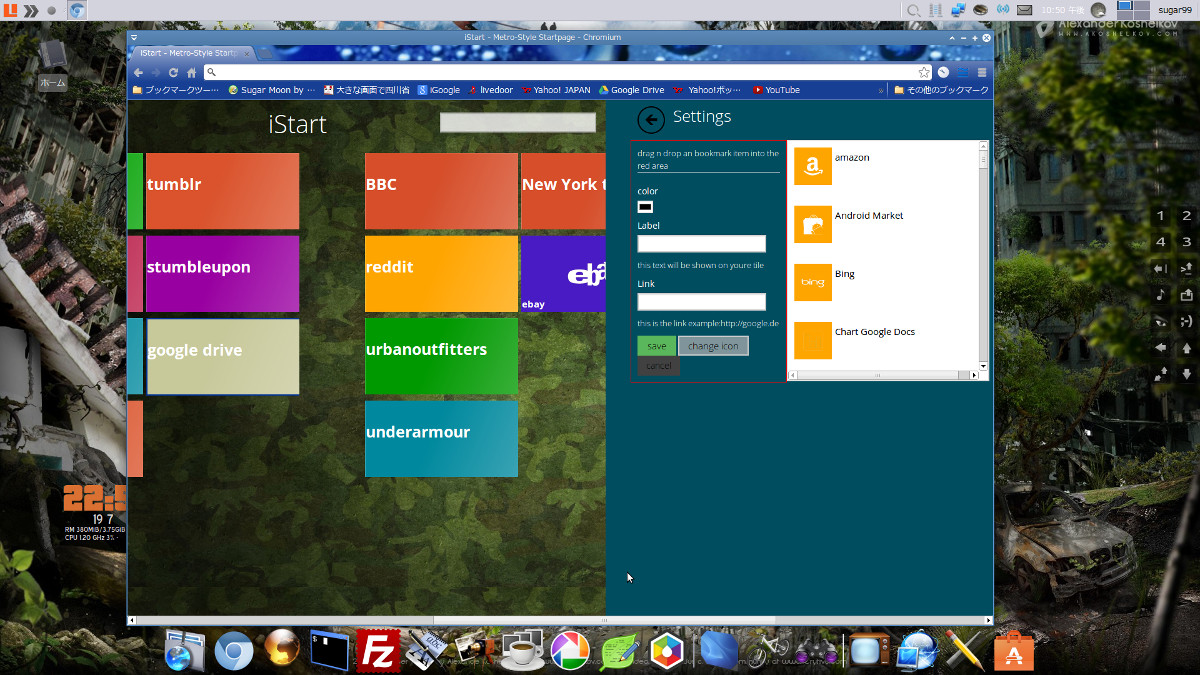Open the Sugar Moon bookmark

click(271, 90)
